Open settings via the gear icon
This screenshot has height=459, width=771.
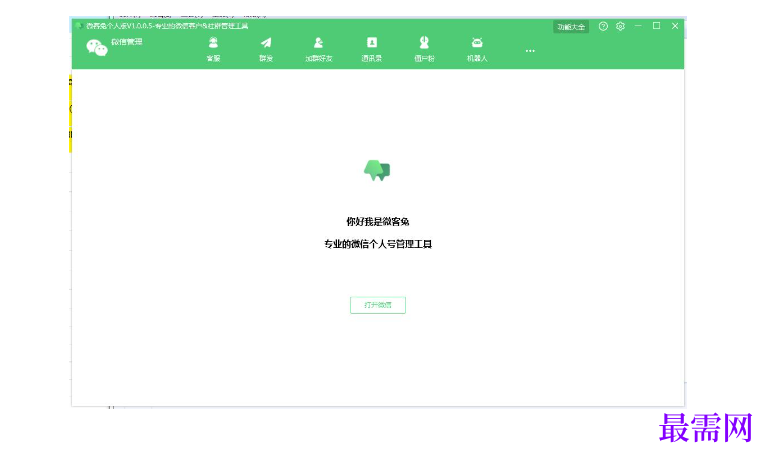[x=621, y=27]
